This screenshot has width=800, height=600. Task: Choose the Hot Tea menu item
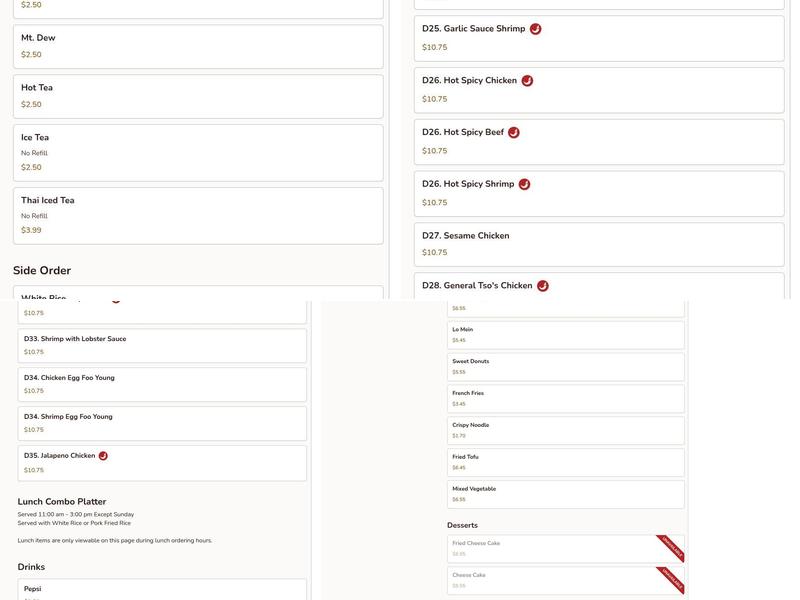[x=198, y=96]
